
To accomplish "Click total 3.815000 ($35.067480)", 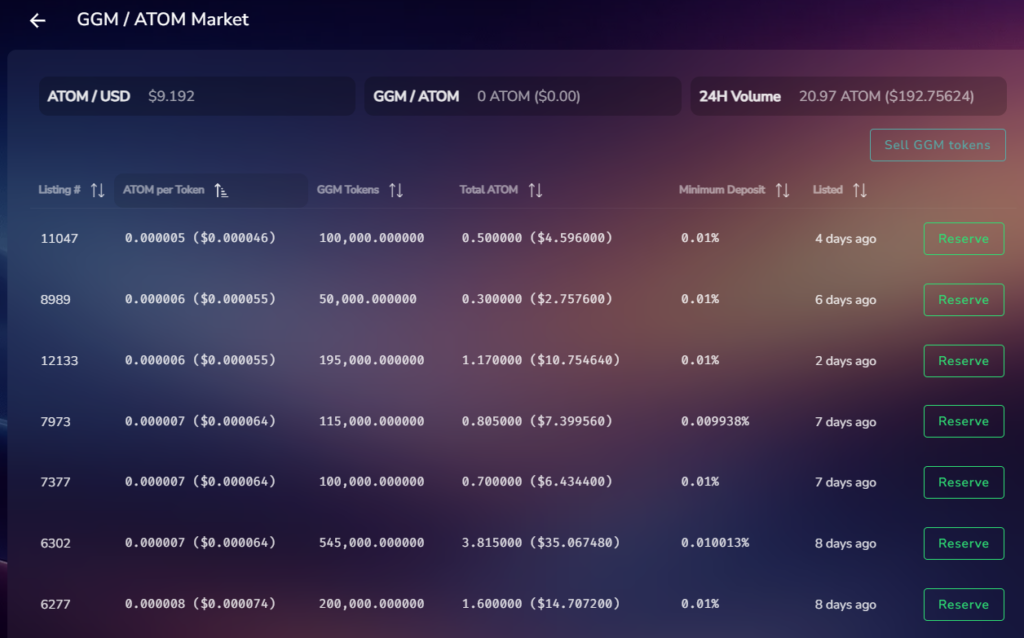I will [541, 543].
